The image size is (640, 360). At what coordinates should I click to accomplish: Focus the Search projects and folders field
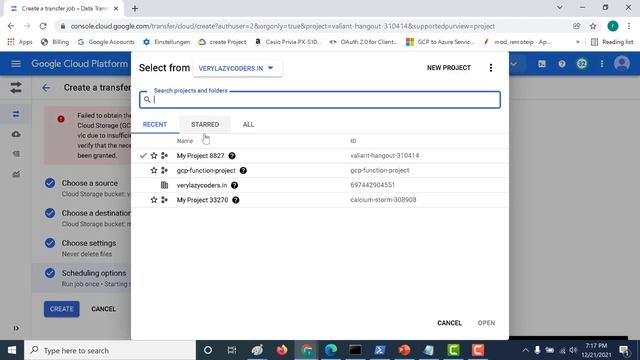(x=320, y=100)
